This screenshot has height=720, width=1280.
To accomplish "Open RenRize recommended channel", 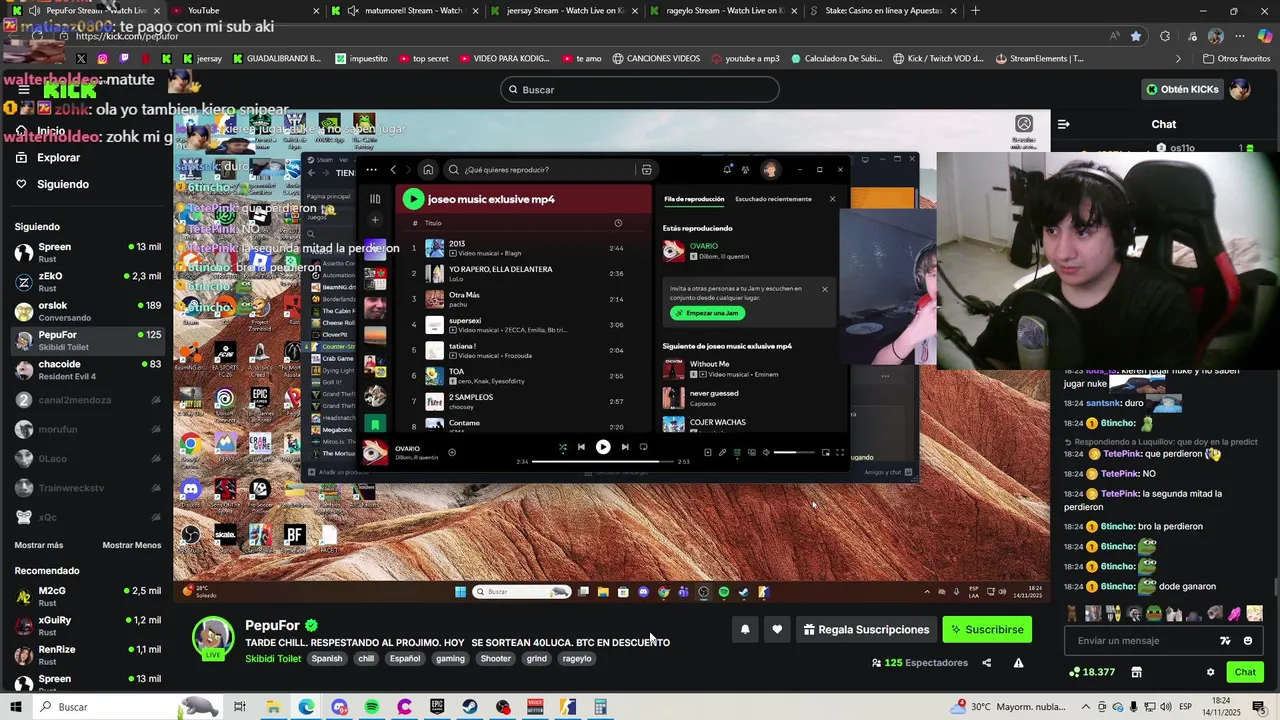I will tap(87, 655).
